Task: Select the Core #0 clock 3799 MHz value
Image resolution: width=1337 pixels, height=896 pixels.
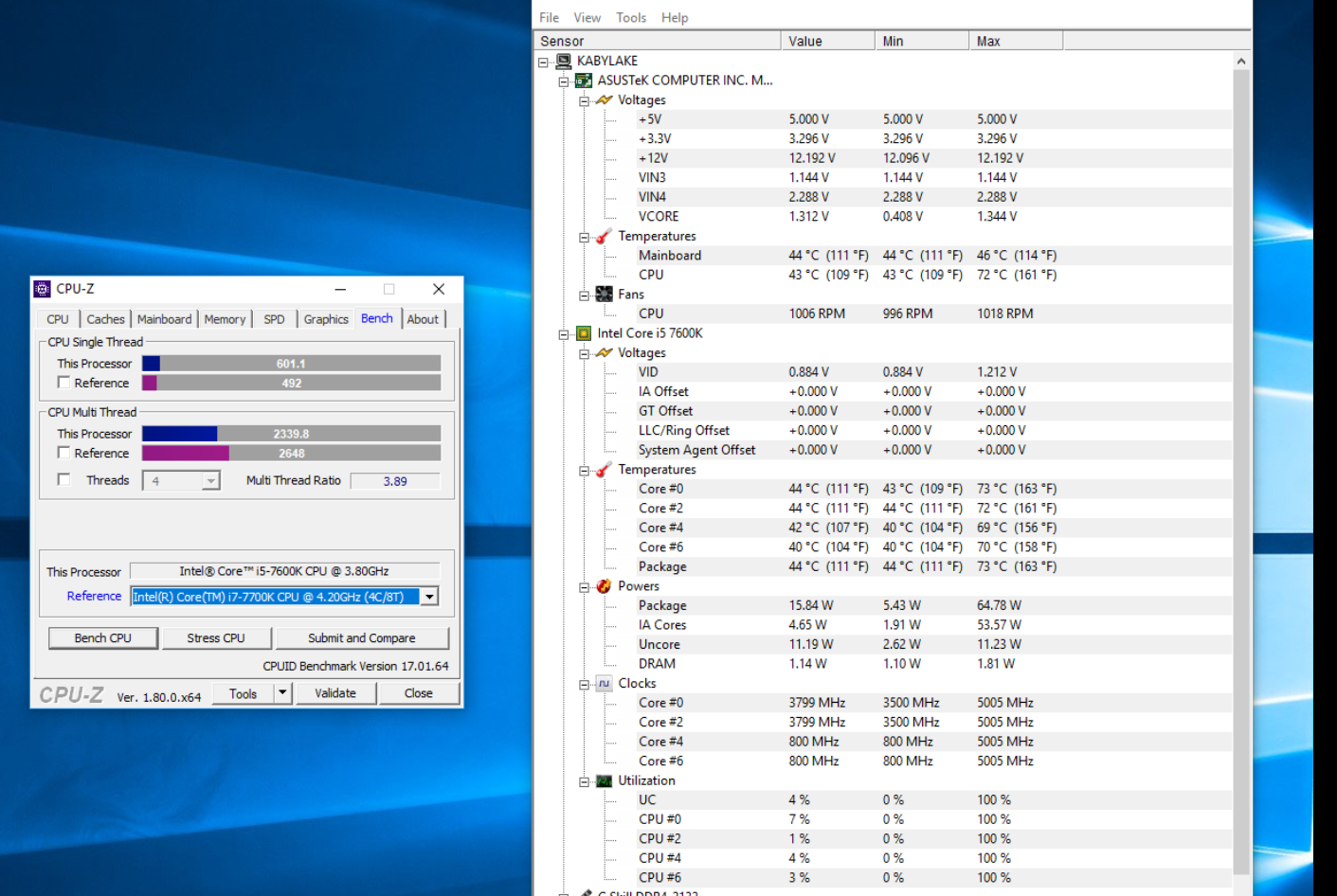Action: [x=817, y=703]
